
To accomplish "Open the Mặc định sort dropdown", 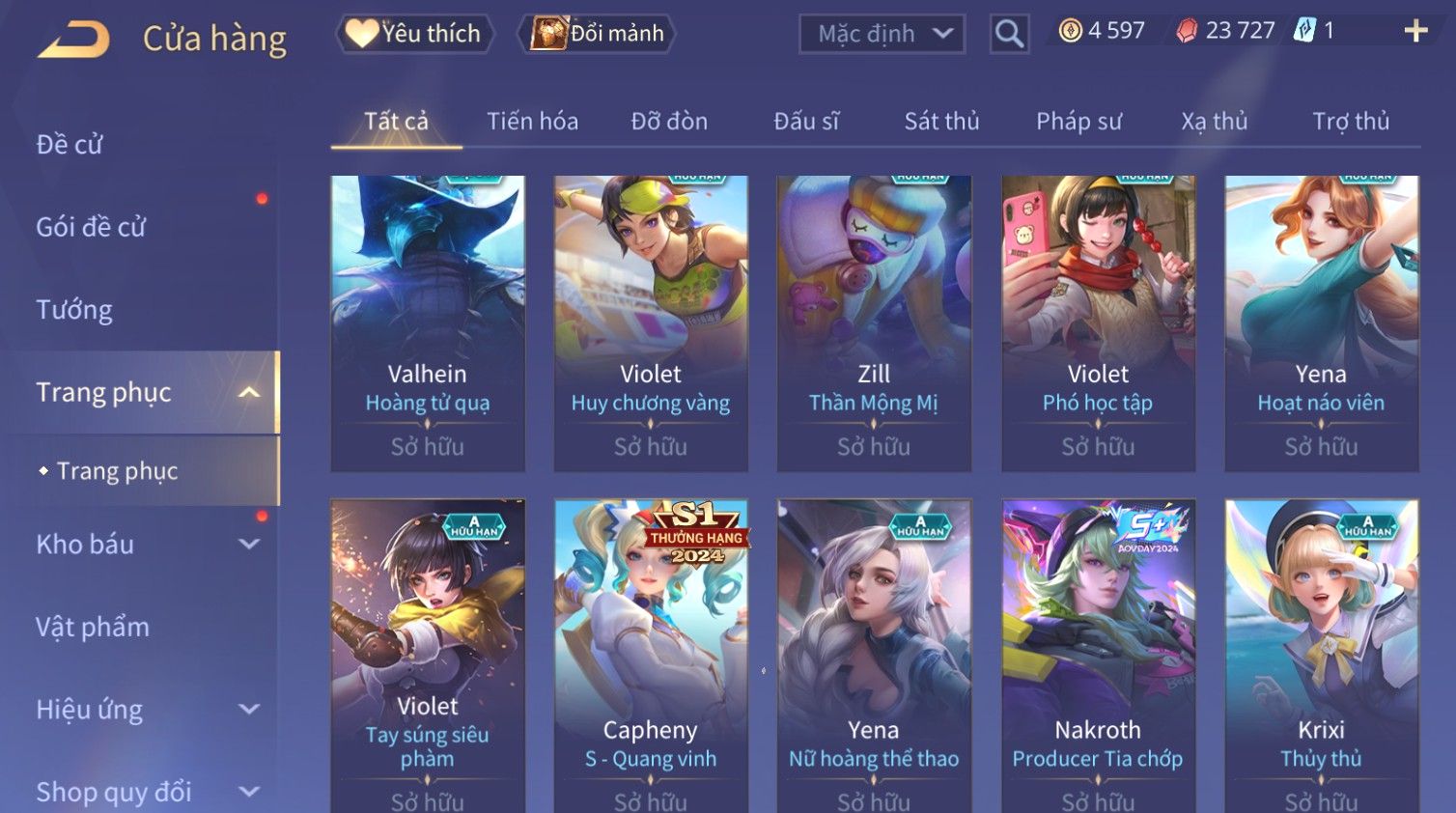I will (x=882, y=34).
